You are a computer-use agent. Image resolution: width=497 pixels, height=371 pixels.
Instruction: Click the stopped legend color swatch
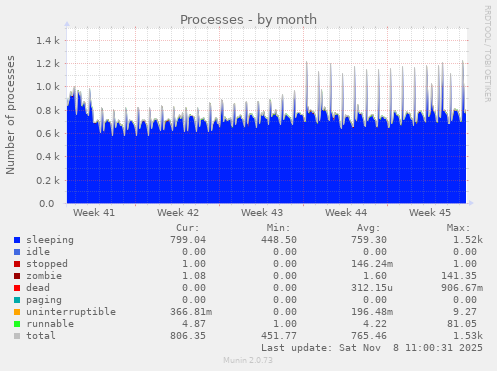pyautogui.click(x=17, y=264)
